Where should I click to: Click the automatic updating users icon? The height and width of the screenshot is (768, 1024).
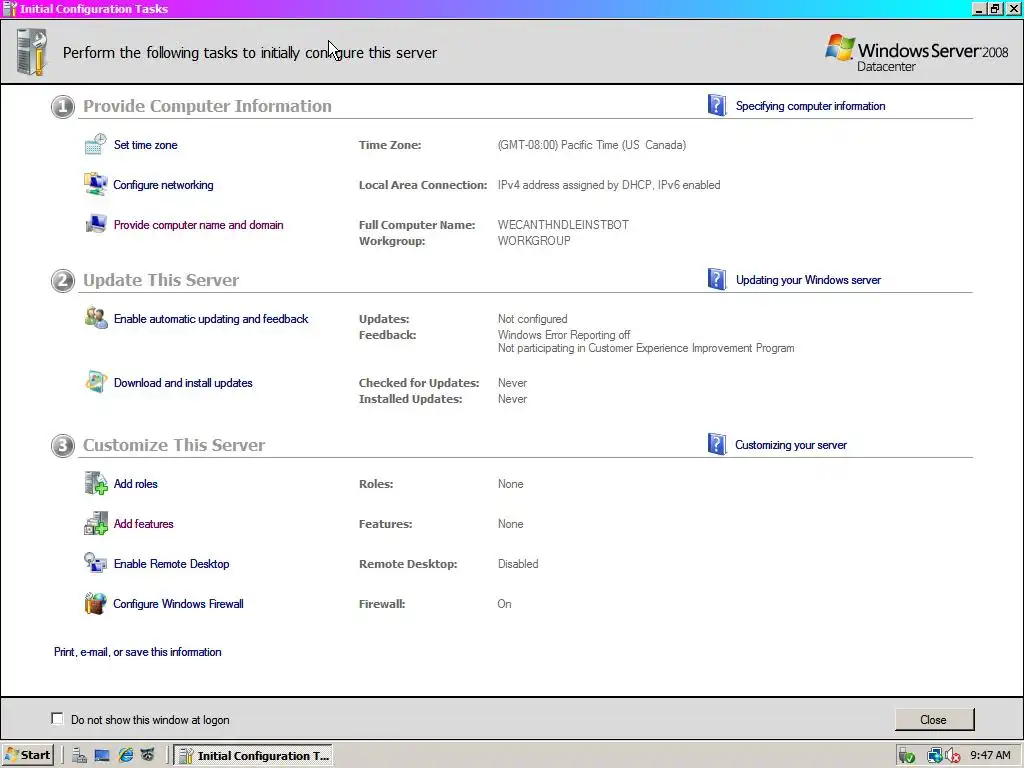pos(96,318)
